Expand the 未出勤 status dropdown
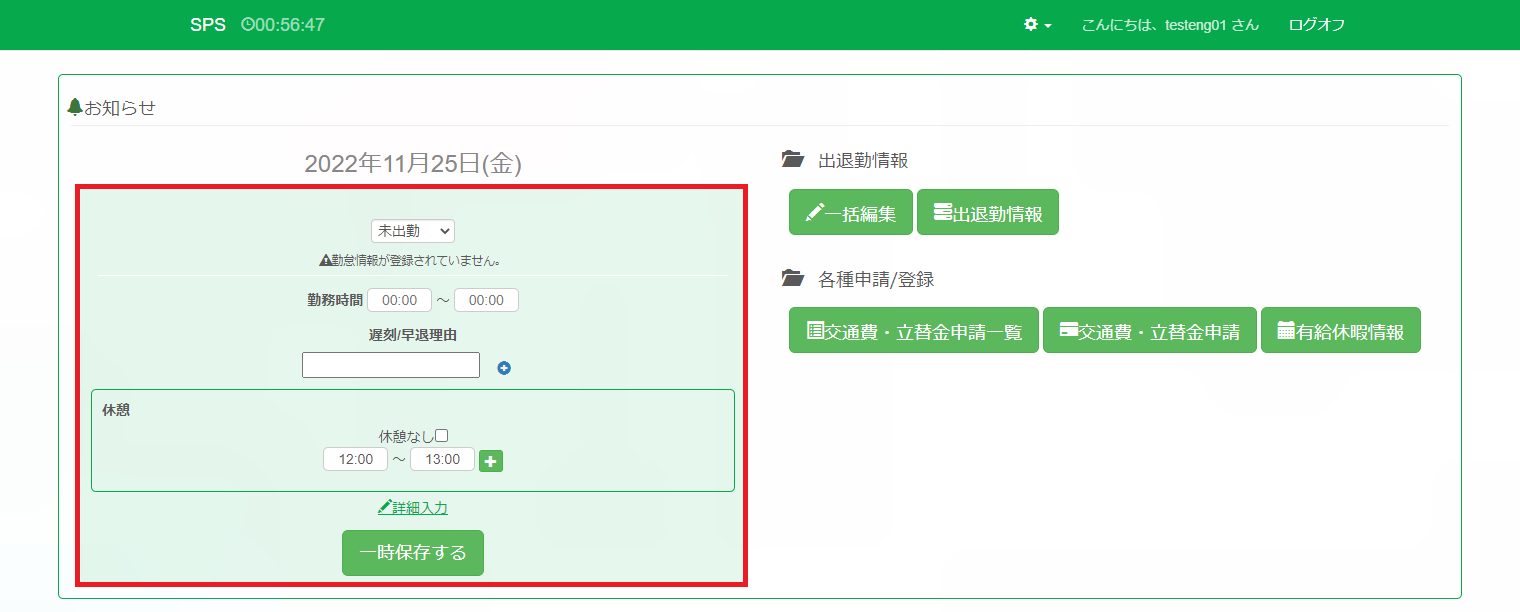The image size is (1520, 612). [412, 231]
